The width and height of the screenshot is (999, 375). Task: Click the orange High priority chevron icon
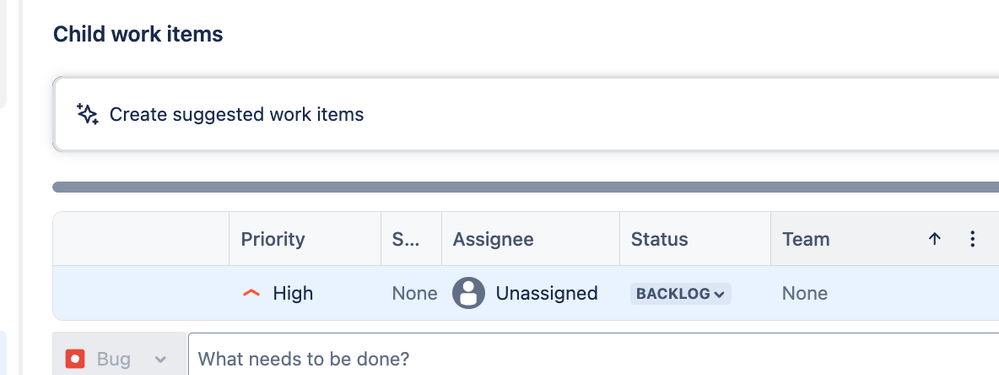(x=252, y=293)
